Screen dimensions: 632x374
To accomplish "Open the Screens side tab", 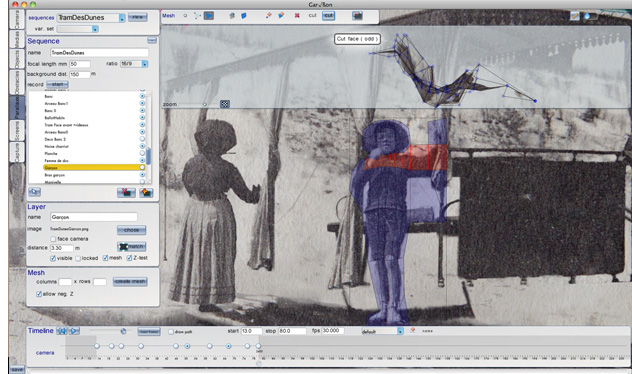I will [x=17, y=131].
